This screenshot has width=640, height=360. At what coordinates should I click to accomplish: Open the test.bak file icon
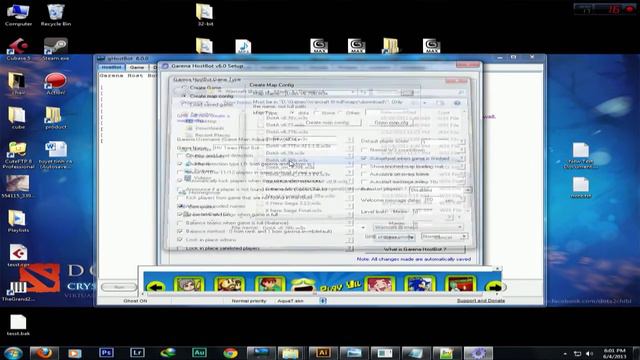point(18,325)
